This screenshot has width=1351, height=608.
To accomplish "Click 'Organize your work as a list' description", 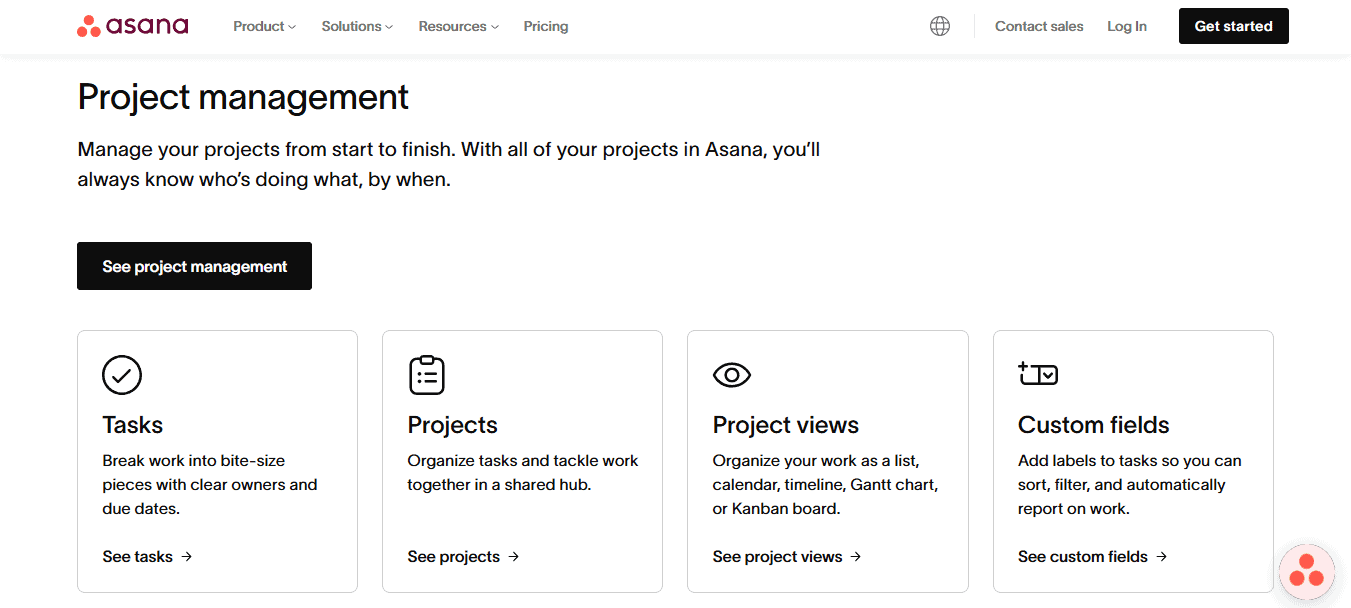I will click(825, 485).
